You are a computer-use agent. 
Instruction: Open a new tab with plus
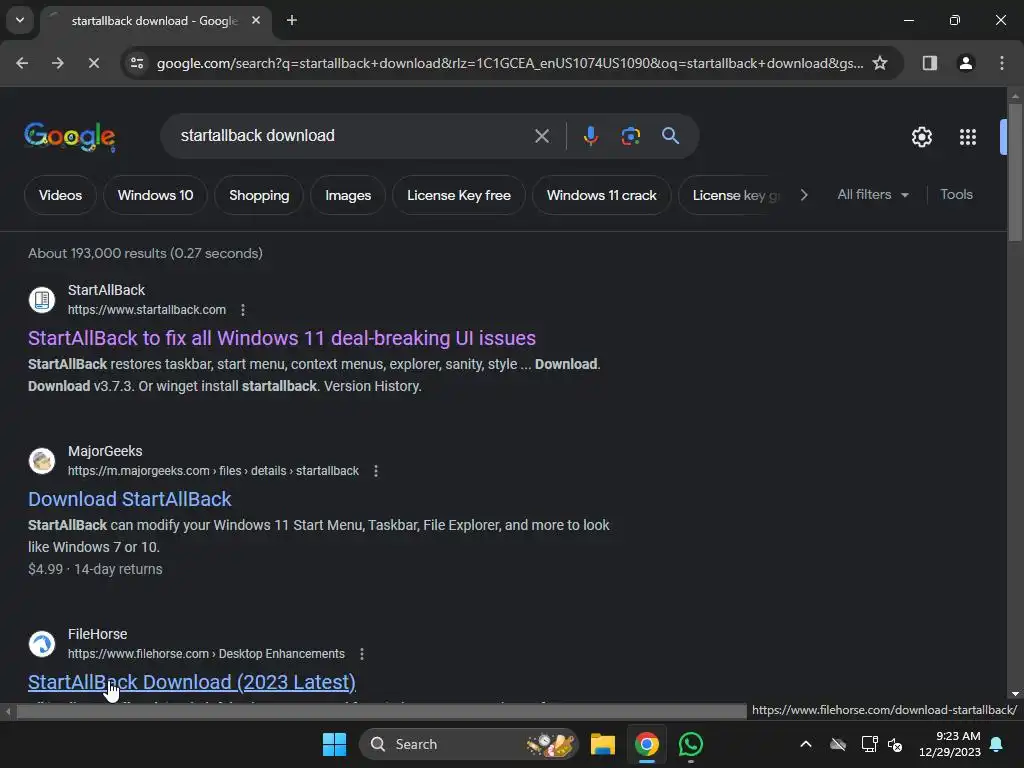coord(292,20)
